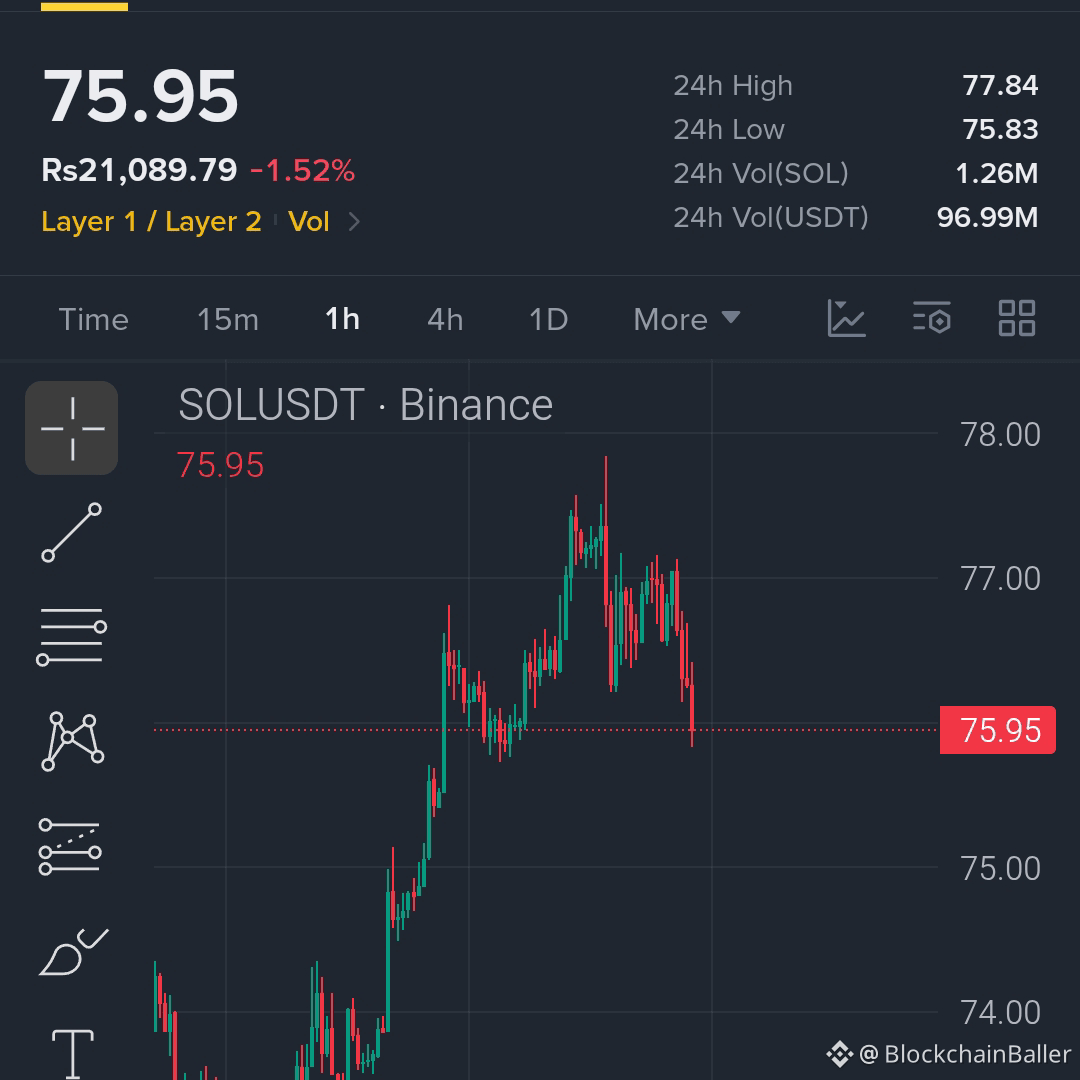
Task: Tap the SOLUSDT · Binance chart title
Action: (x=366, y=404)
